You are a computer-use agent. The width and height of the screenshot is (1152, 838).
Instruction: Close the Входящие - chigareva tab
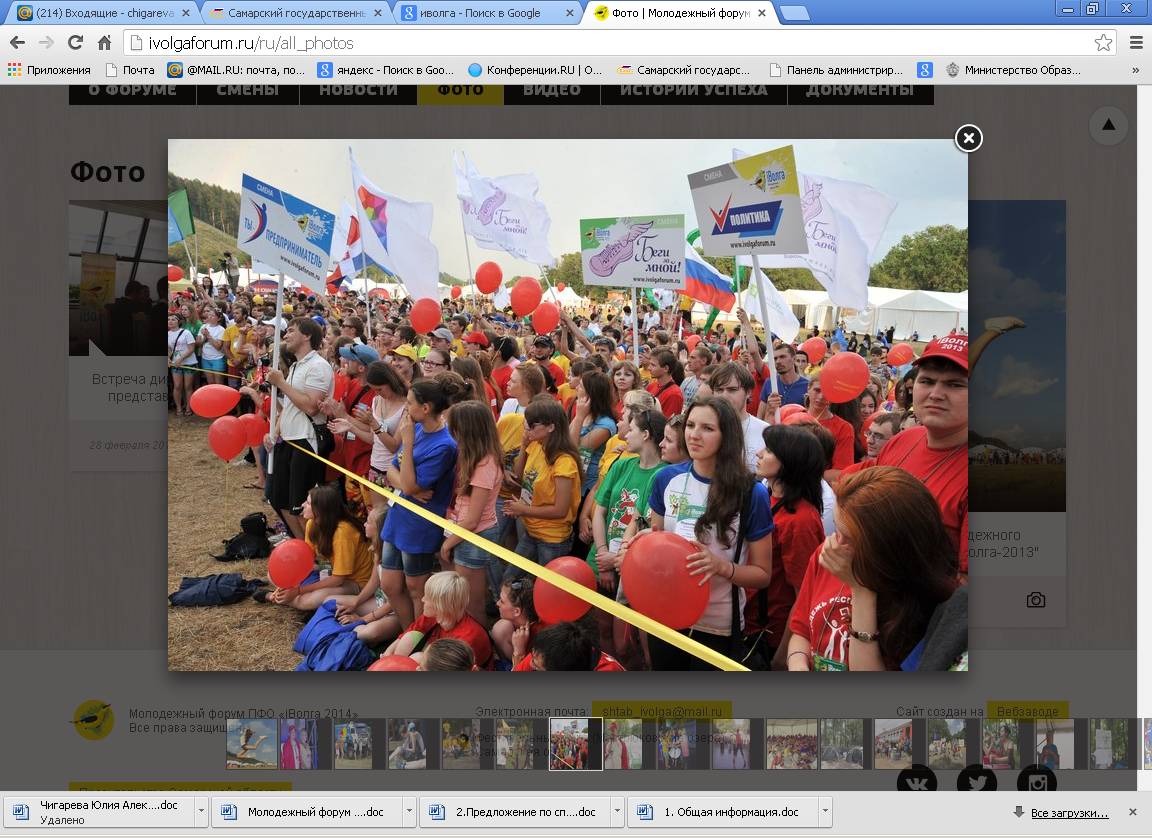pyautogui.click(x=186, y=13)
